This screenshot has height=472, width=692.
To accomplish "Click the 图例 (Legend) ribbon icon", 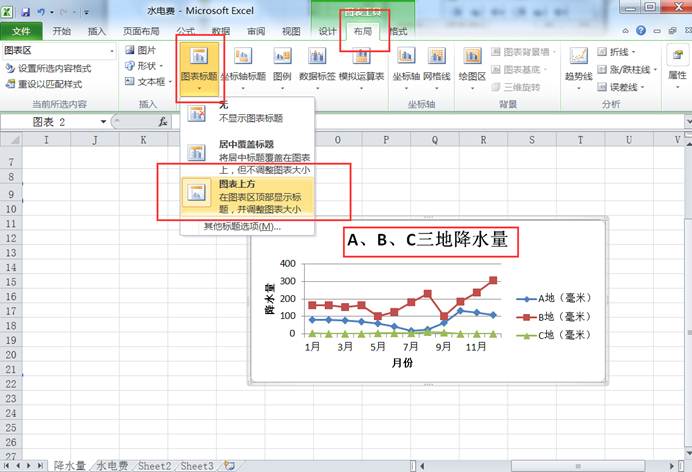I will pos(283,64).
